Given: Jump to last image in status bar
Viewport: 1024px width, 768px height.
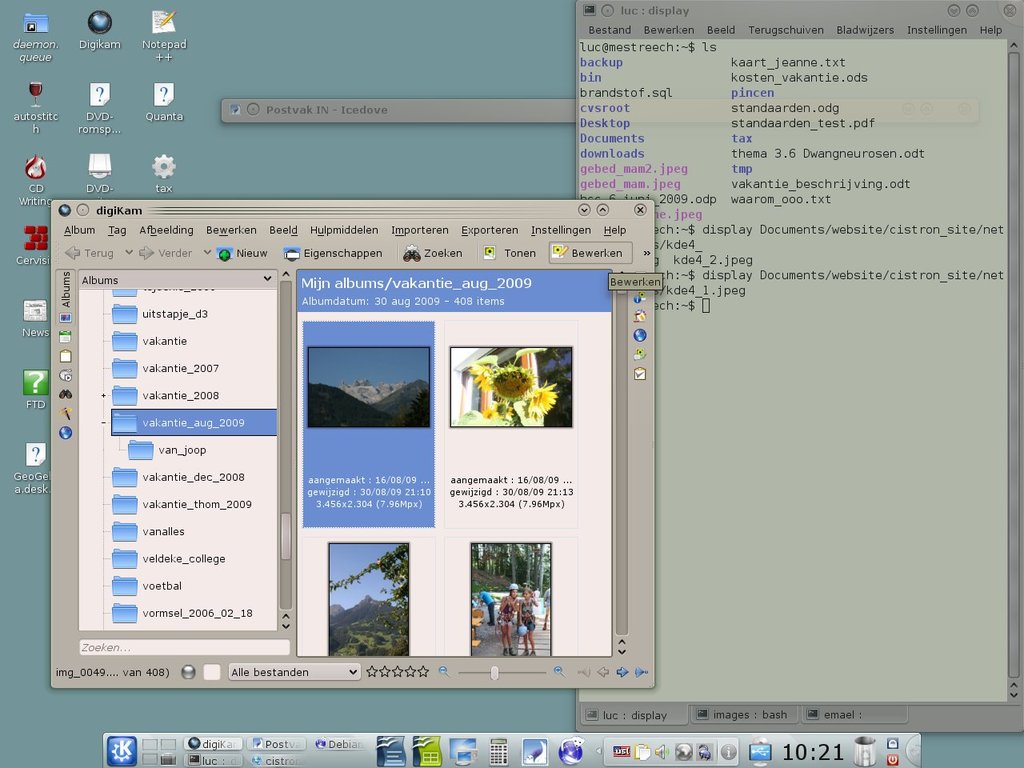Looking at the screenshot, I should click(x=641, y=672).
